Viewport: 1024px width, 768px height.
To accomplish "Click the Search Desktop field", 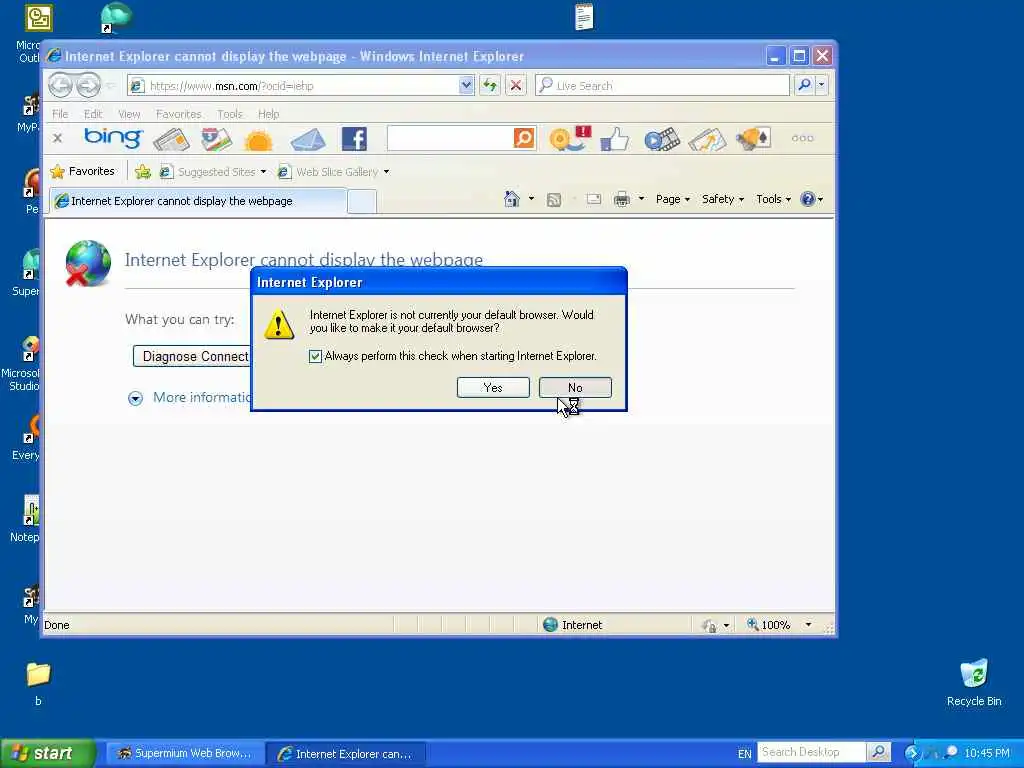I will point(811,752).
